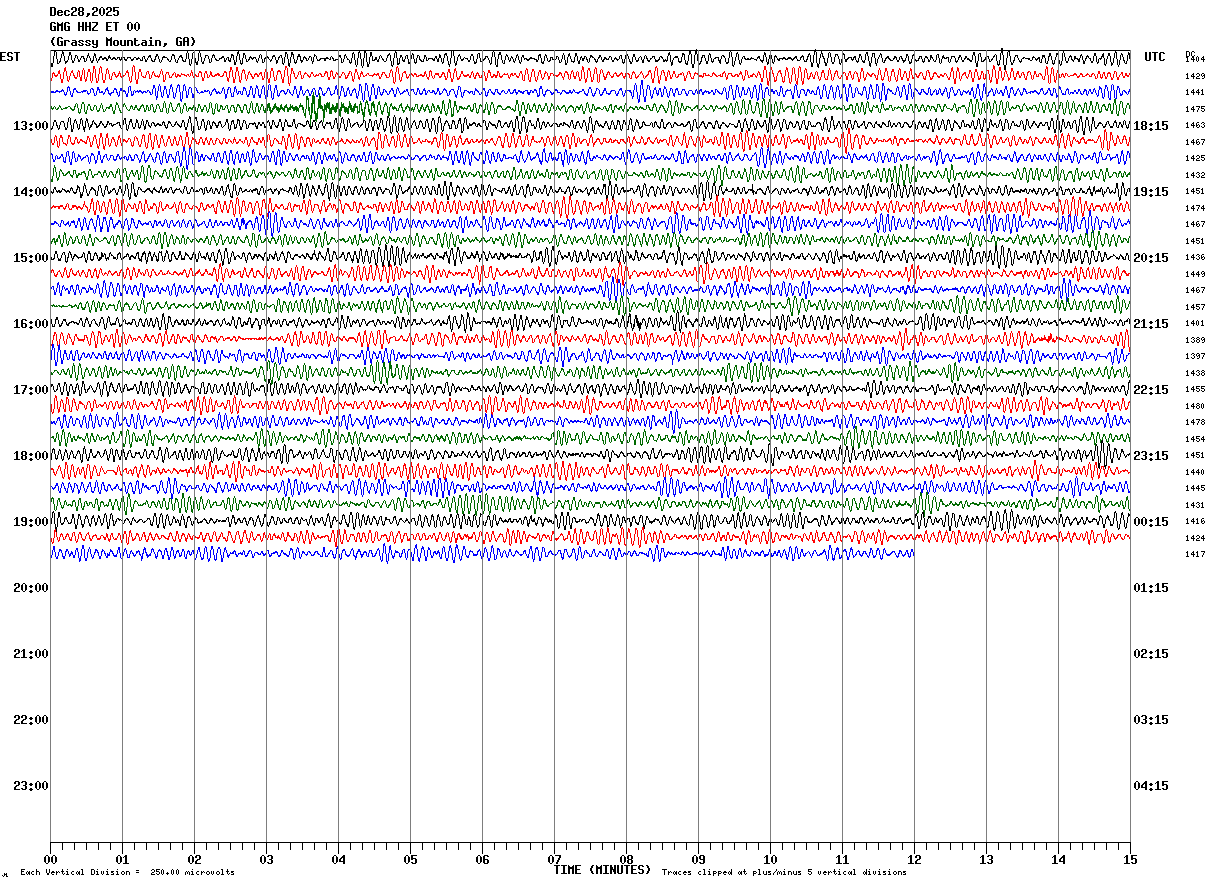This screenshot has width=1210, height=886.
Task: Click the "13:00" EST time label
Action: point(31,125)
